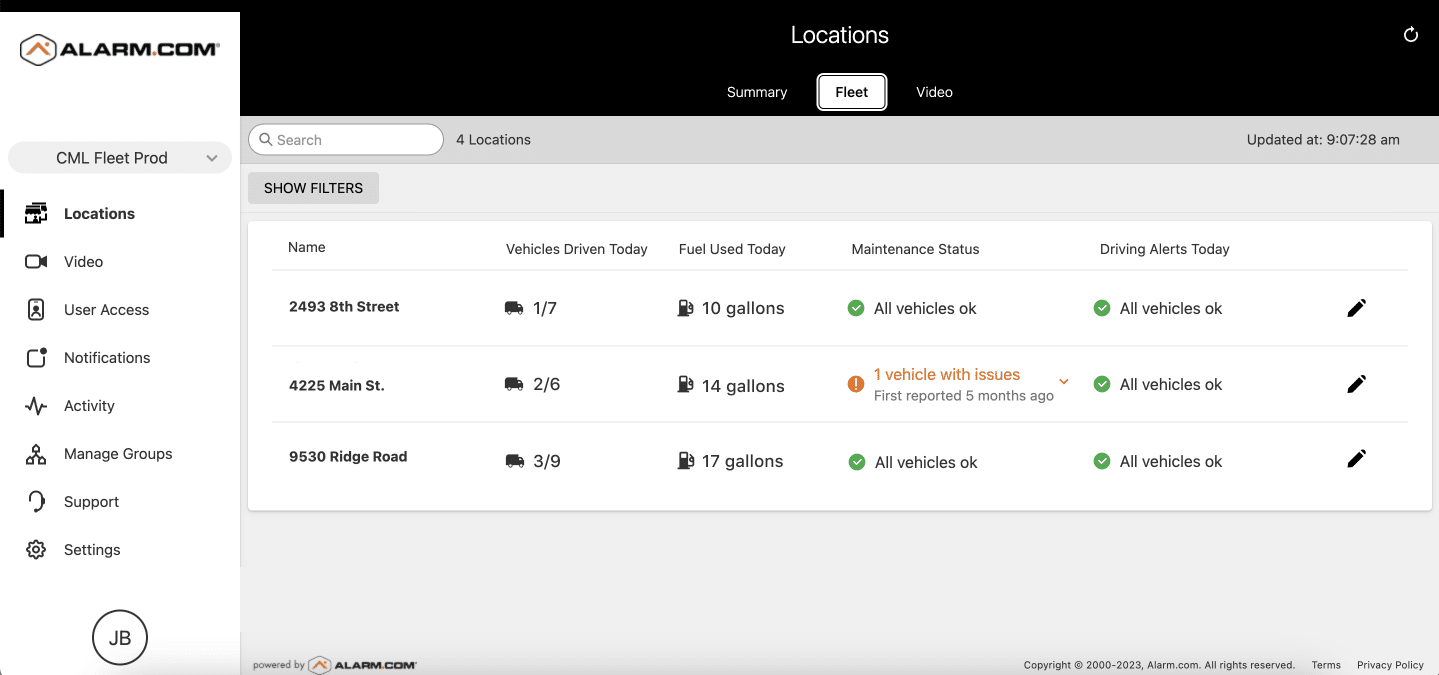Image resolution: width=1439 pixels, height=675 pixels.
Task: Select the 2493 8th Street location name
Action: [344, 307]
